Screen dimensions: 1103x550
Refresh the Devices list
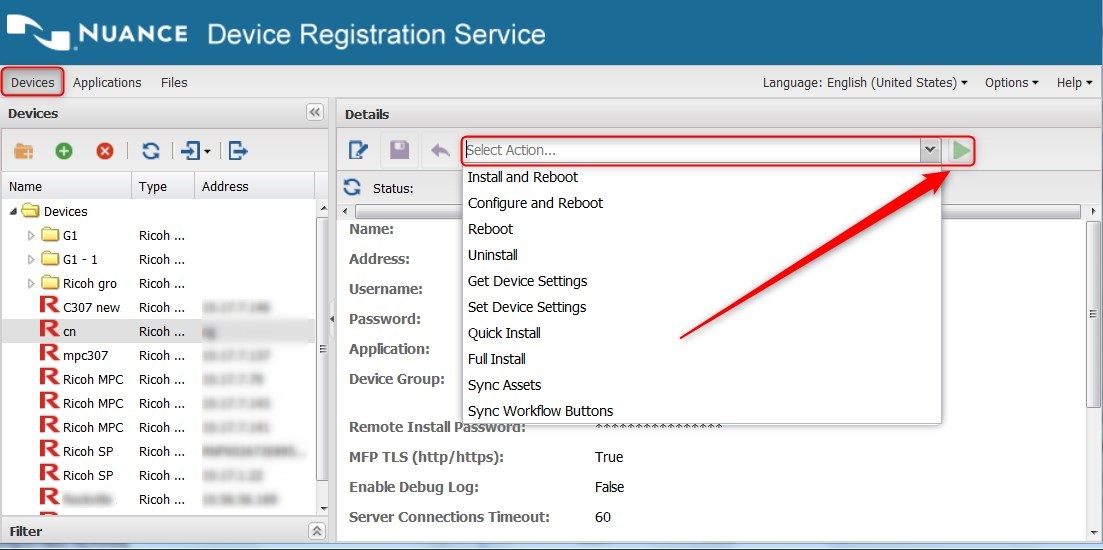tap(151, 151)
